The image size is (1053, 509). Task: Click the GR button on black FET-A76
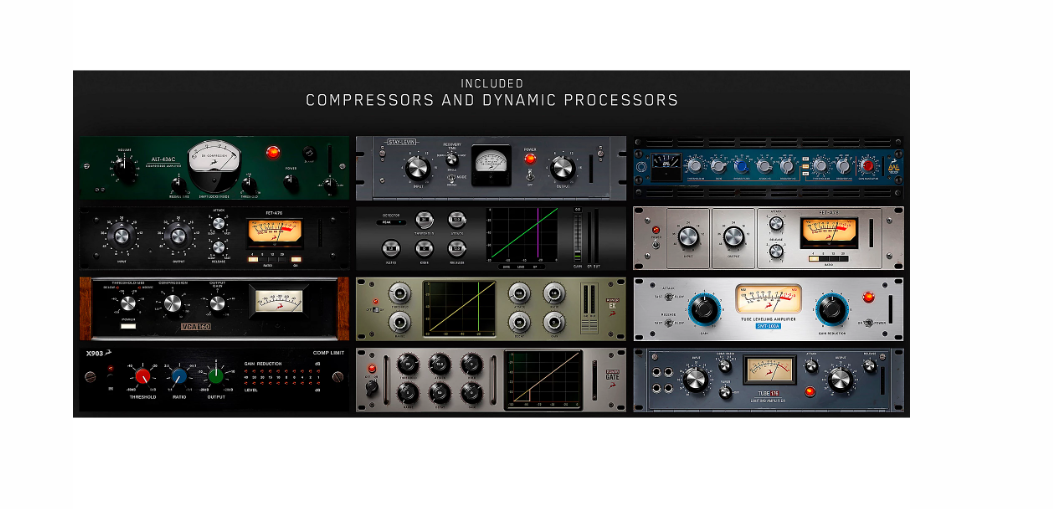[296, 259]
